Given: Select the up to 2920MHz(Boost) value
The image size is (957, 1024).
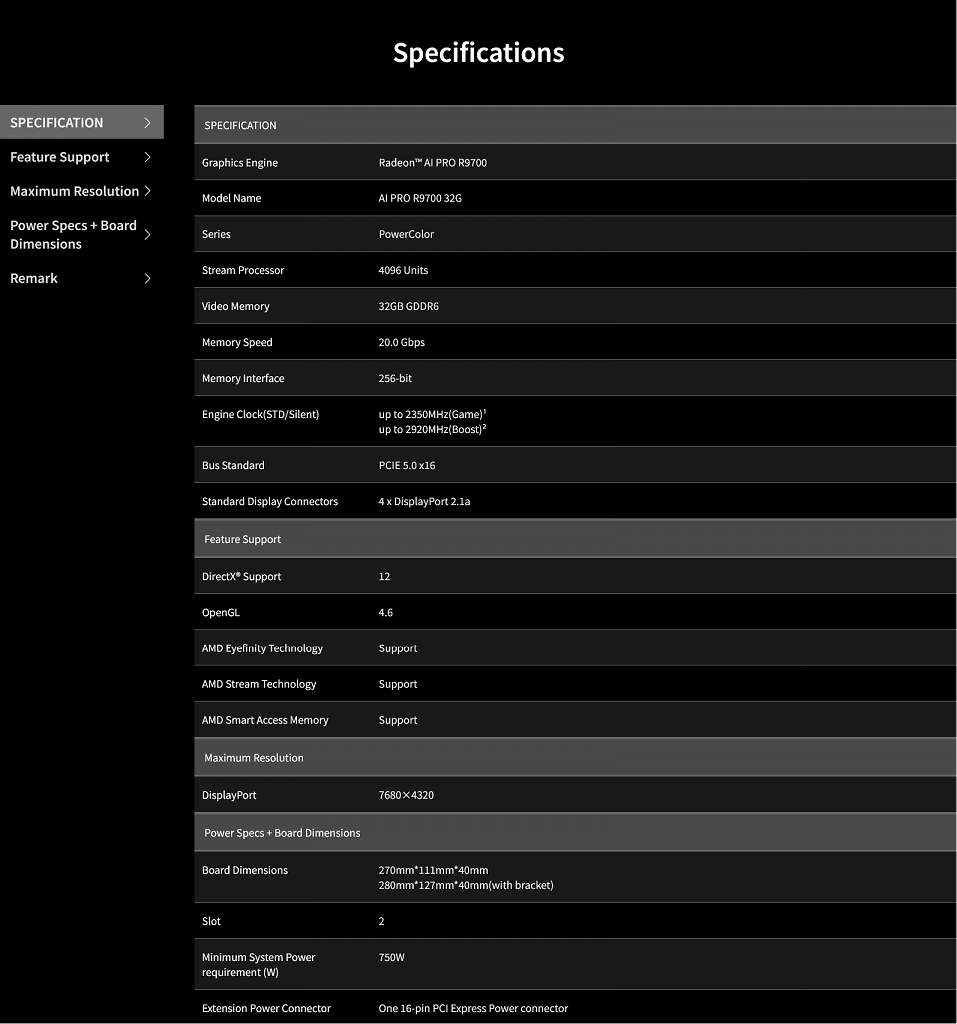Looking at the screenshot, I should 432,429.
